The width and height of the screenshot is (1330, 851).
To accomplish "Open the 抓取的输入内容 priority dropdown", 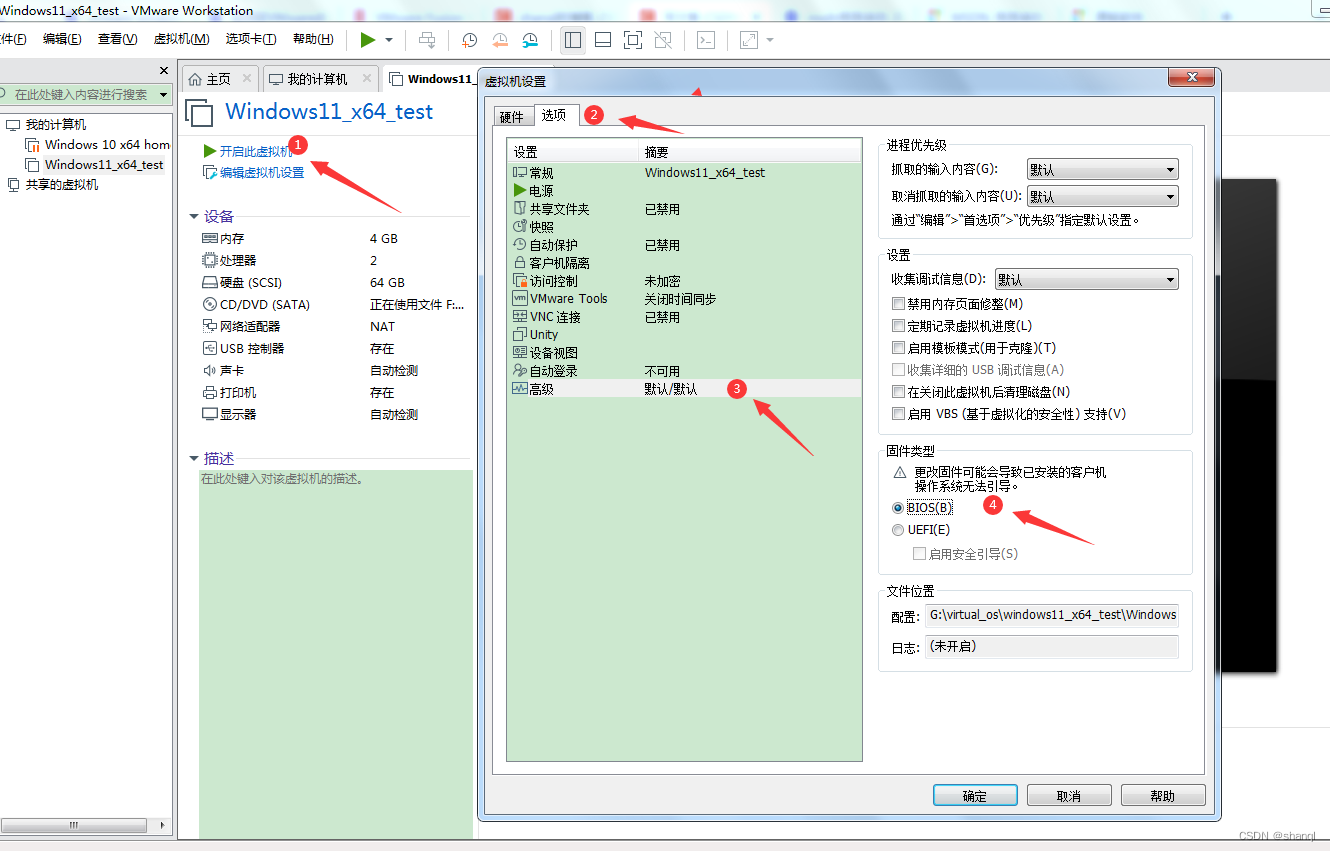I will [x=1102, y=170].
